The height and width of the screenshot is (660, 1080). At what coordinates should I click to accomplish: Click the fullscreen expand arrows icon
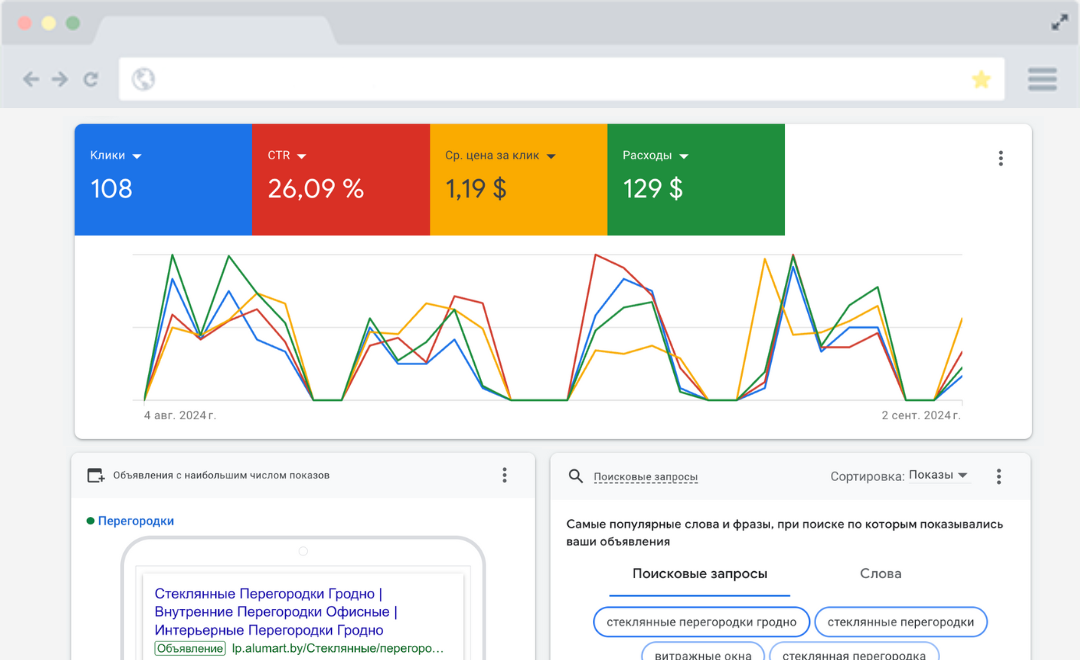click(x=1059, y=23)
